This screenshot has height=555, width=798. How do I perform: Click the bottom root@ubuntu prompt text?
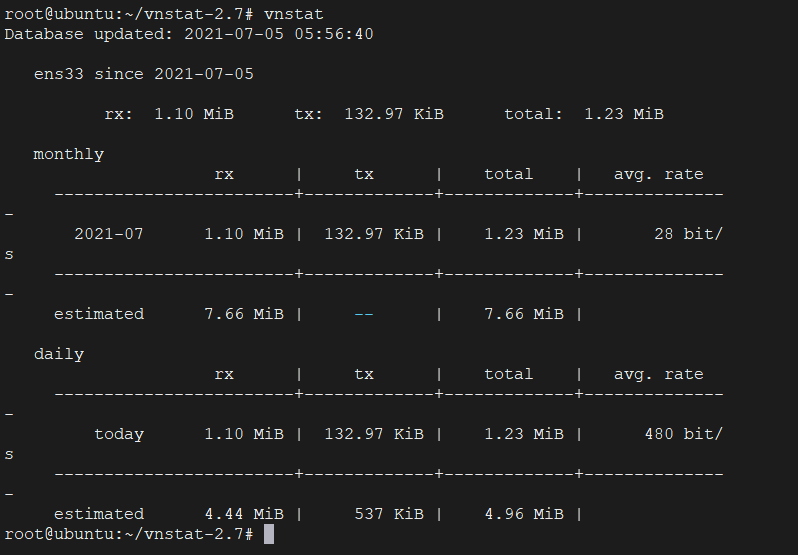128,534
